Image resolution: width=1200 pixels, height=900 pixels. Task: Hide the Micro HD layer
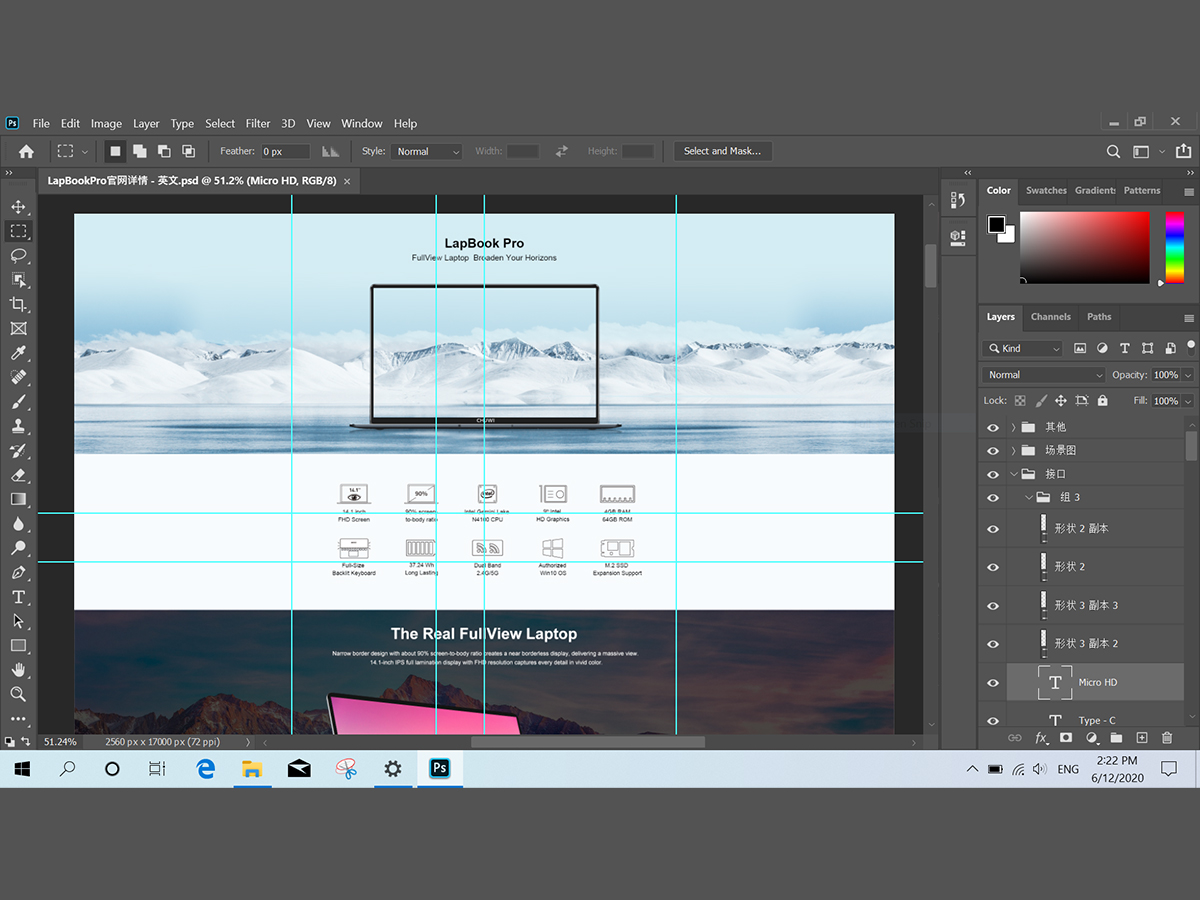[993, 683]
